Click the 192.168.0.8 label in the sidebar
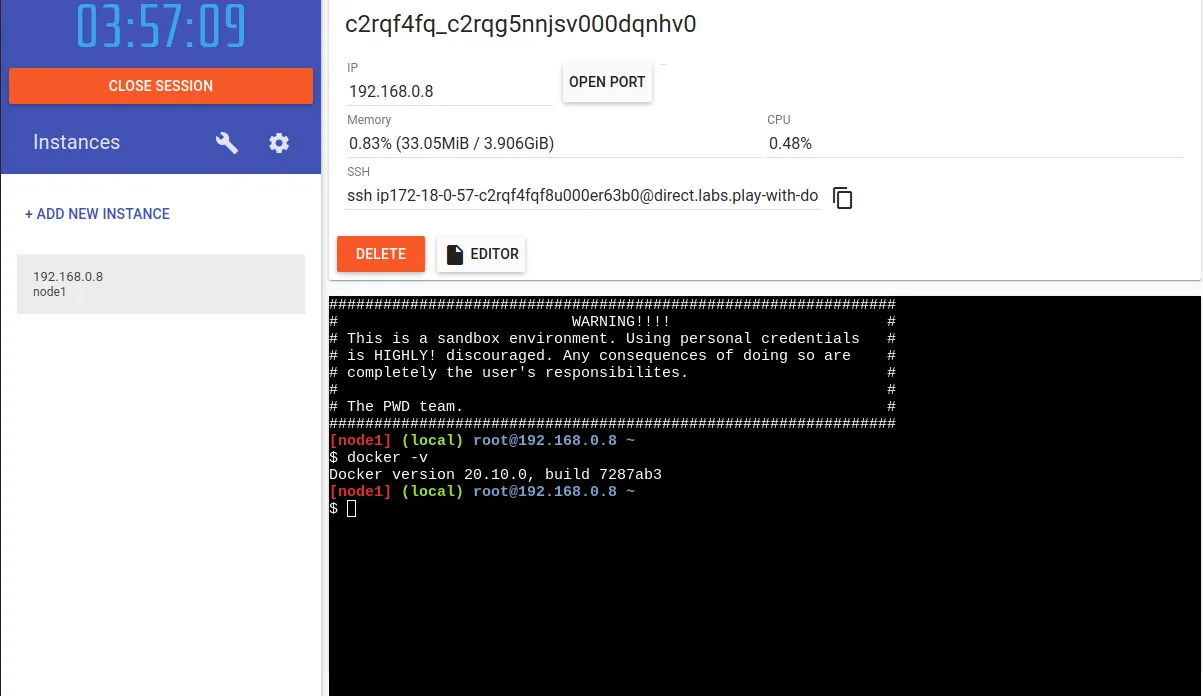Viewport: 1203px width, 696px height. (x=66, y=276)
